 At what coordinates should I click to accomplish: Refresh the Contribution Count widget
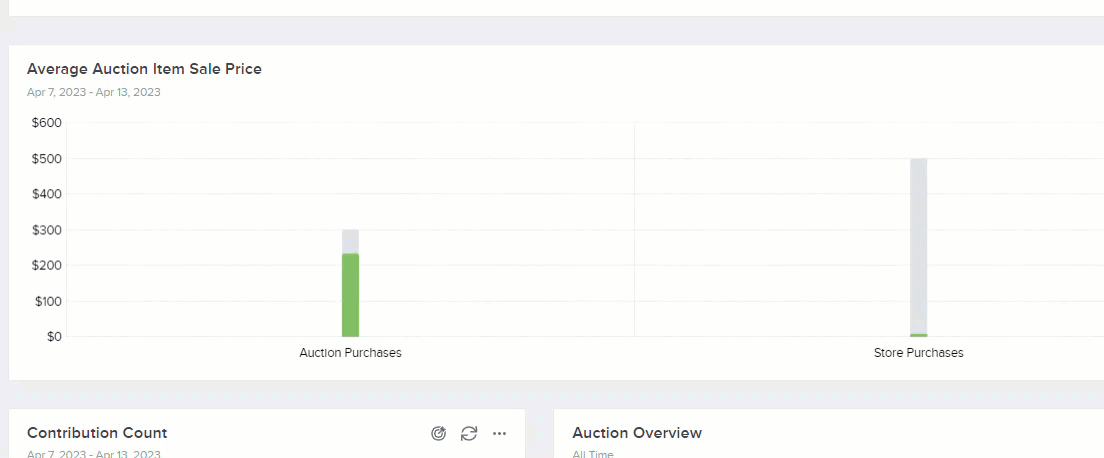click(x=469, y=433)
